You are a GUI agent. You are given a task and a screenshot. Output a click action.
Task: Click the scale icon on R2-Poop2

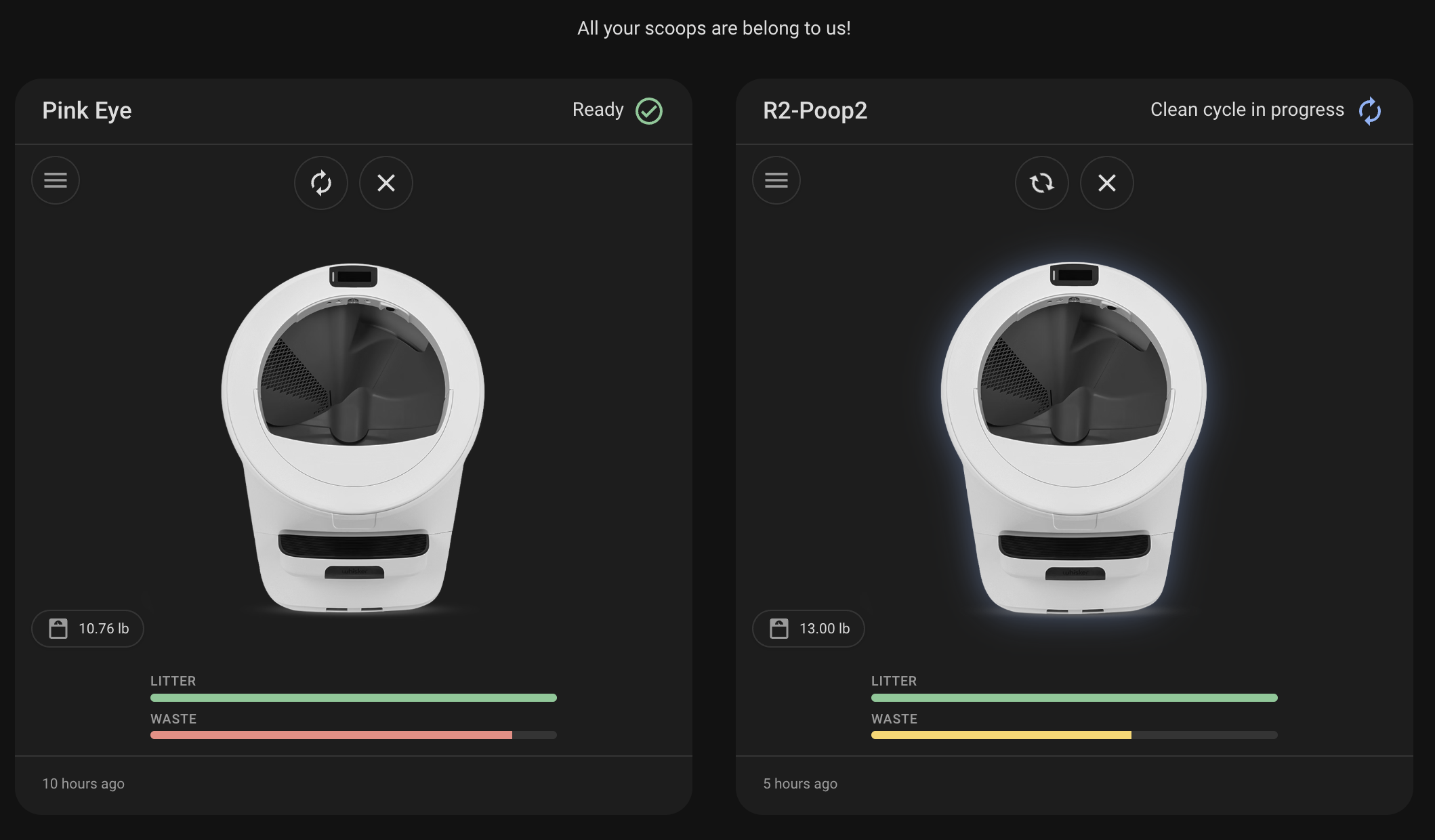(779, 629)
